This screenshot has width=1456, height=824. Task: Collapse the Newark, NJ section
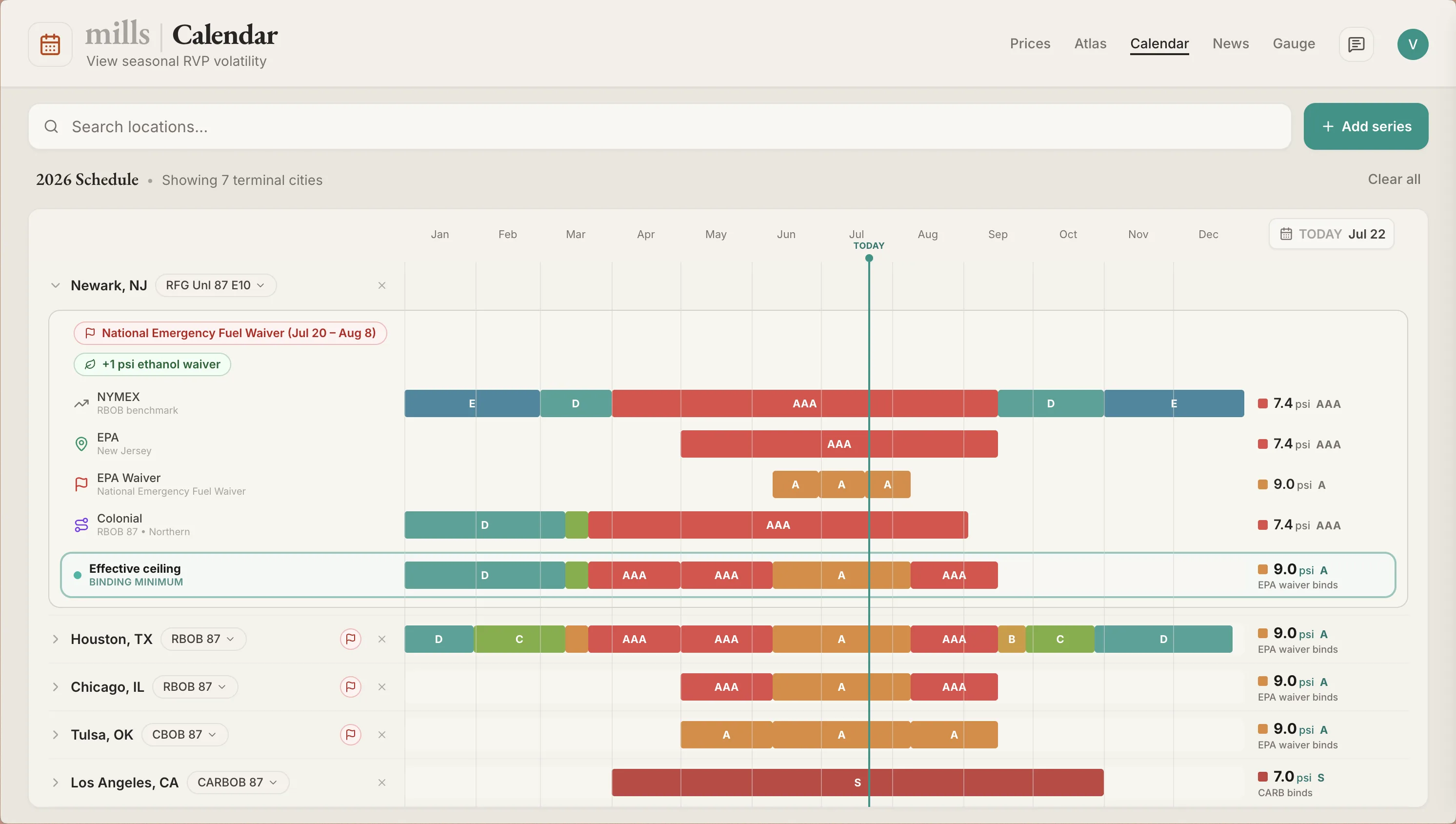pos(56,285)
